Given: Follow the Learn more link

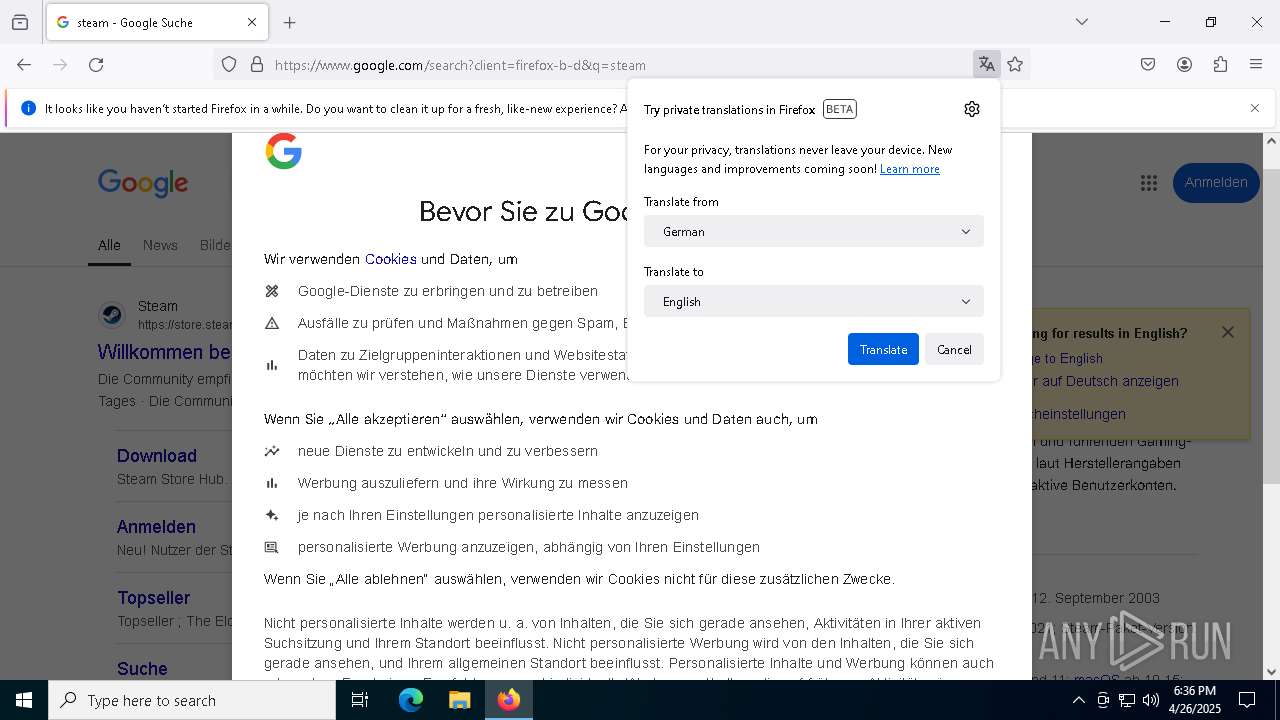Looking at the screenshot, I should 910,169.
